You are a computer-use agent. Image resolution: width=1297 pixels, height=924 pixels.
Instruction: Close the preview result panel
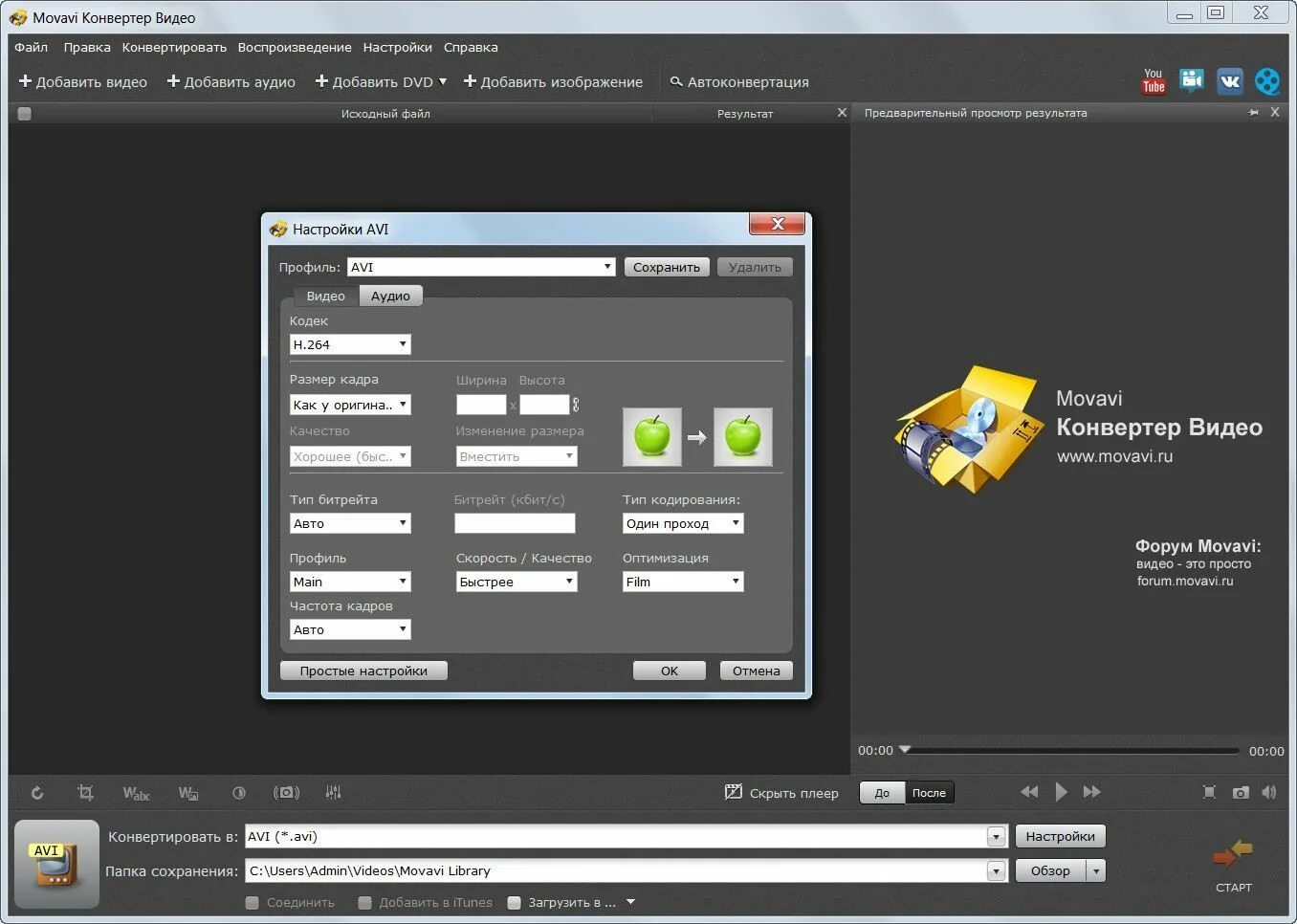(1275, 112)
